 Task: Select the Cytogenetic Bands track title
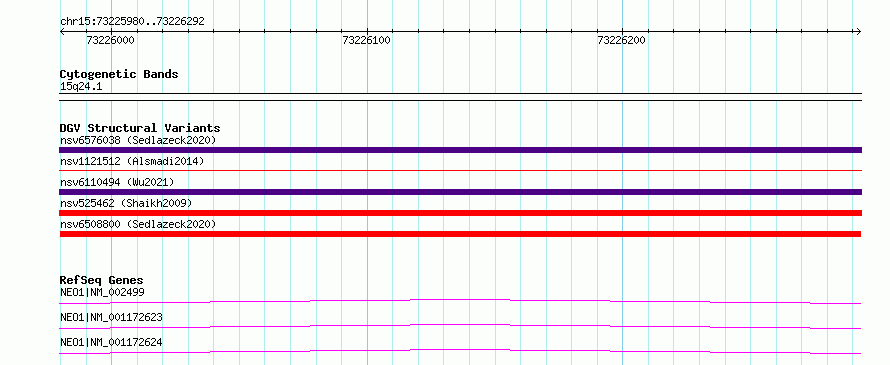tap(119, 74)
